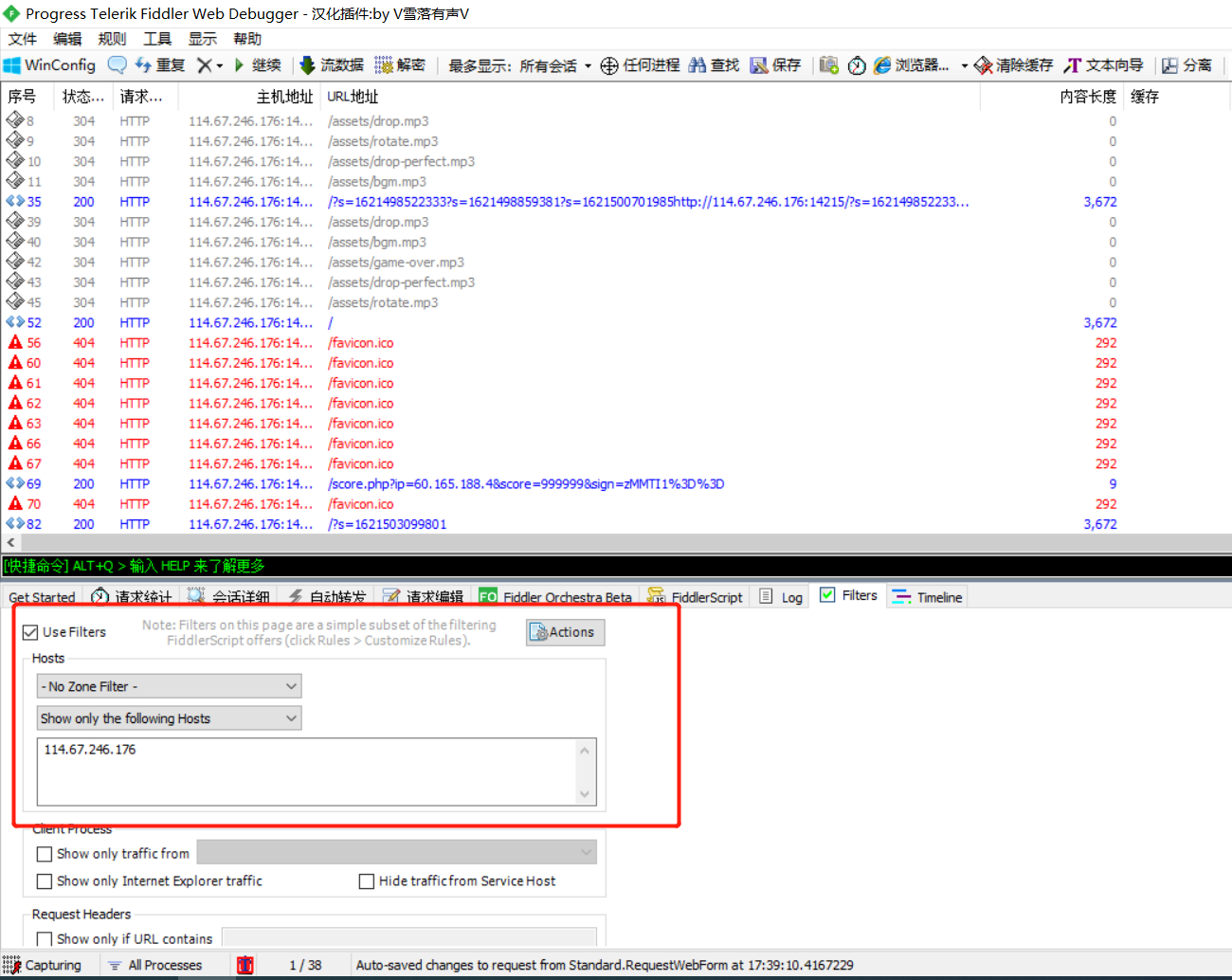The width and height of the screenshot is (1232, 980).
Task: Open Find (查找) binoculars tool
Action: pos(713,65)
